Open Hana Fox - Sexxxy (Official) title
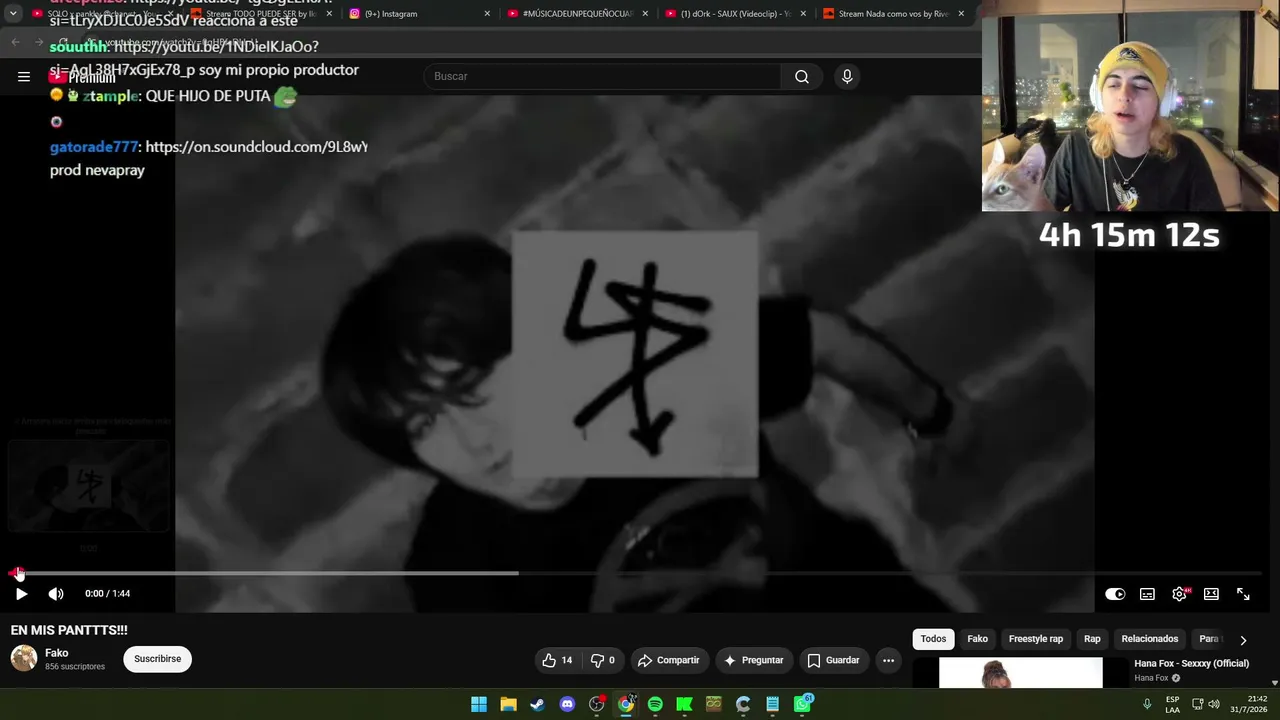Screen dimensions: 1280x720 [1191, 663]
